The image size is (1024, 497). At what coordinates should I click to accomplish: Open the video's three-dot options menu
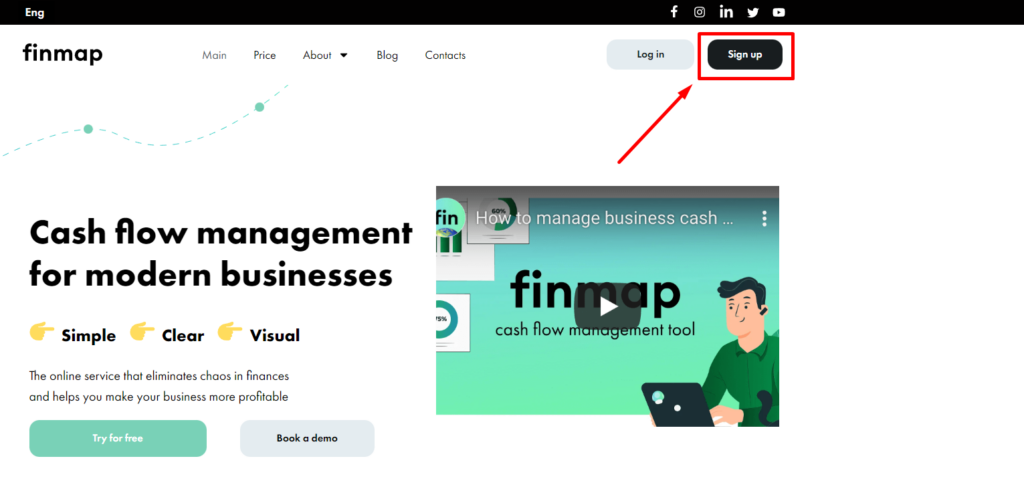pos(765,218)
